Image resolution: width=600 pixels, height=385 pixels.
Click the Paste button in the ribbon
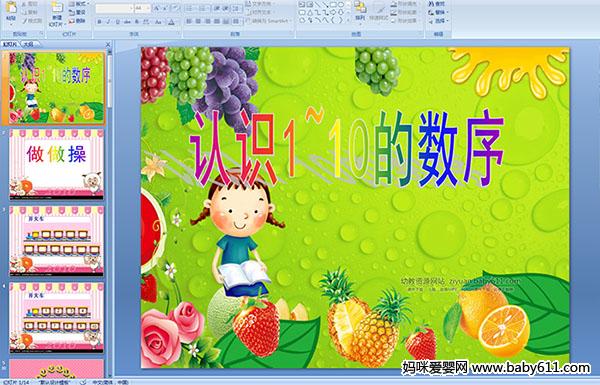(x=11, y=12)
